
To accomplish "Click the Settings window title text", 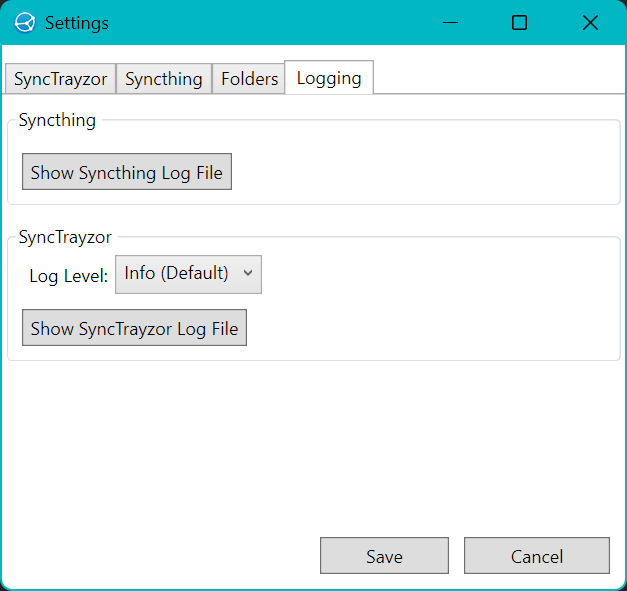I will [77, 23].
